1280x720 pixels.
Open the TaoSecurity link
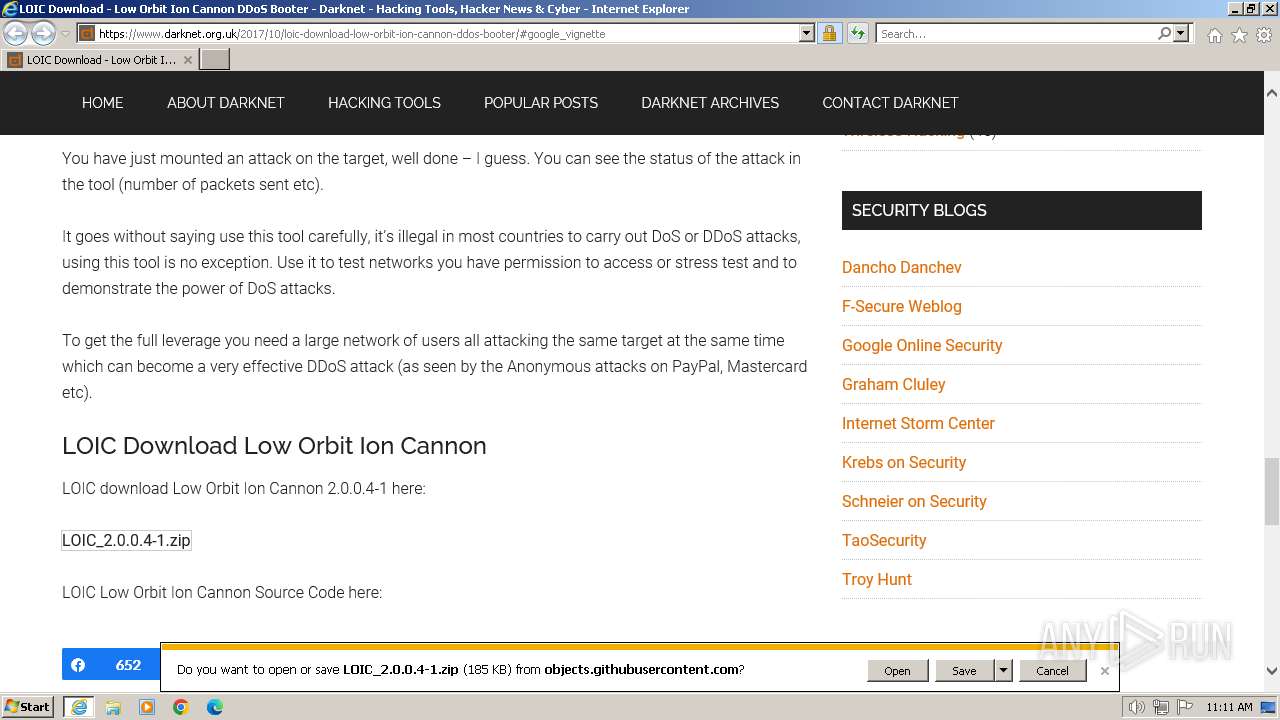pyautogui.click(x=884, y=540)
